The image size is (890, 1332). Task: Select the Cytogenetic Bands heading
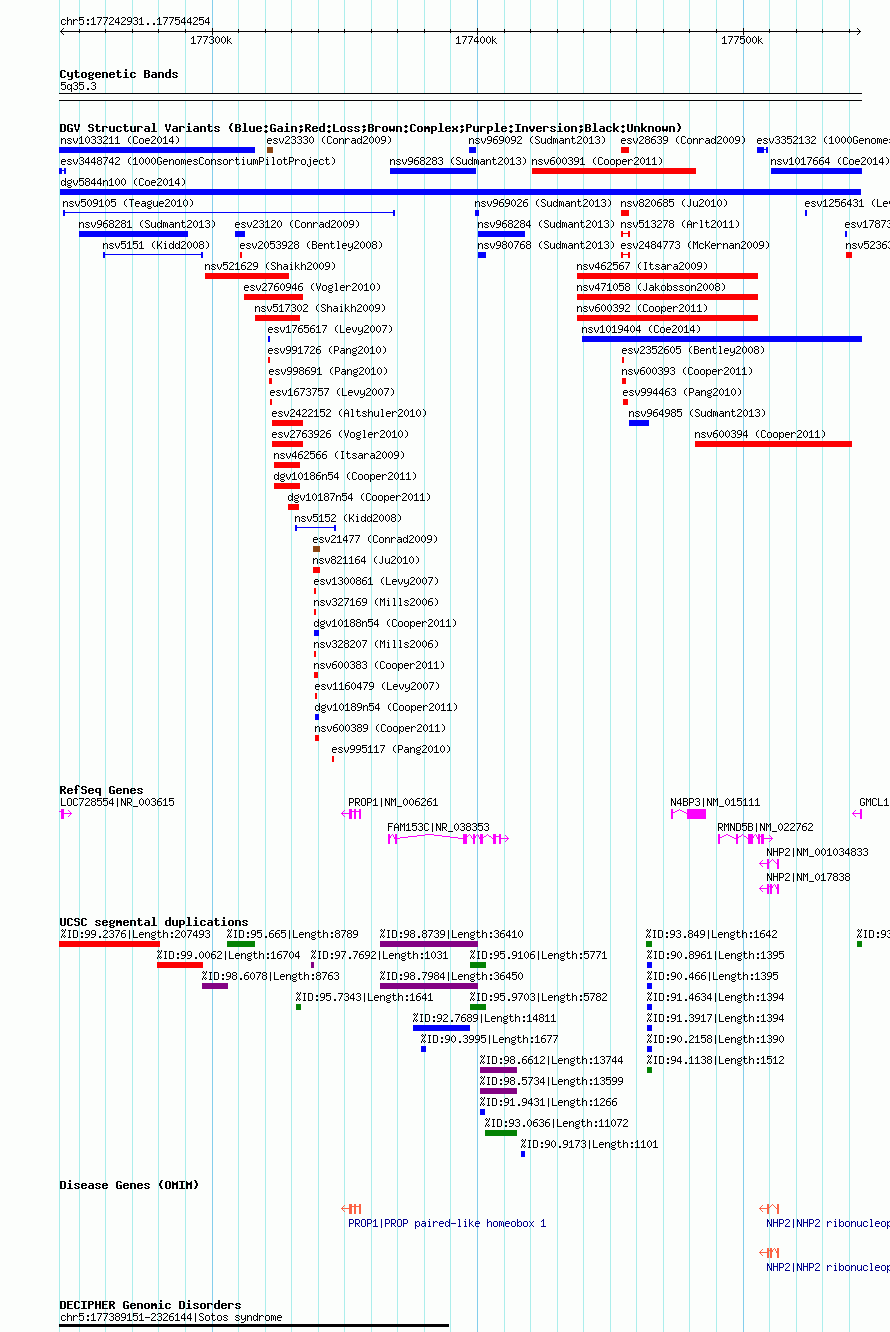tap(119, 74)
